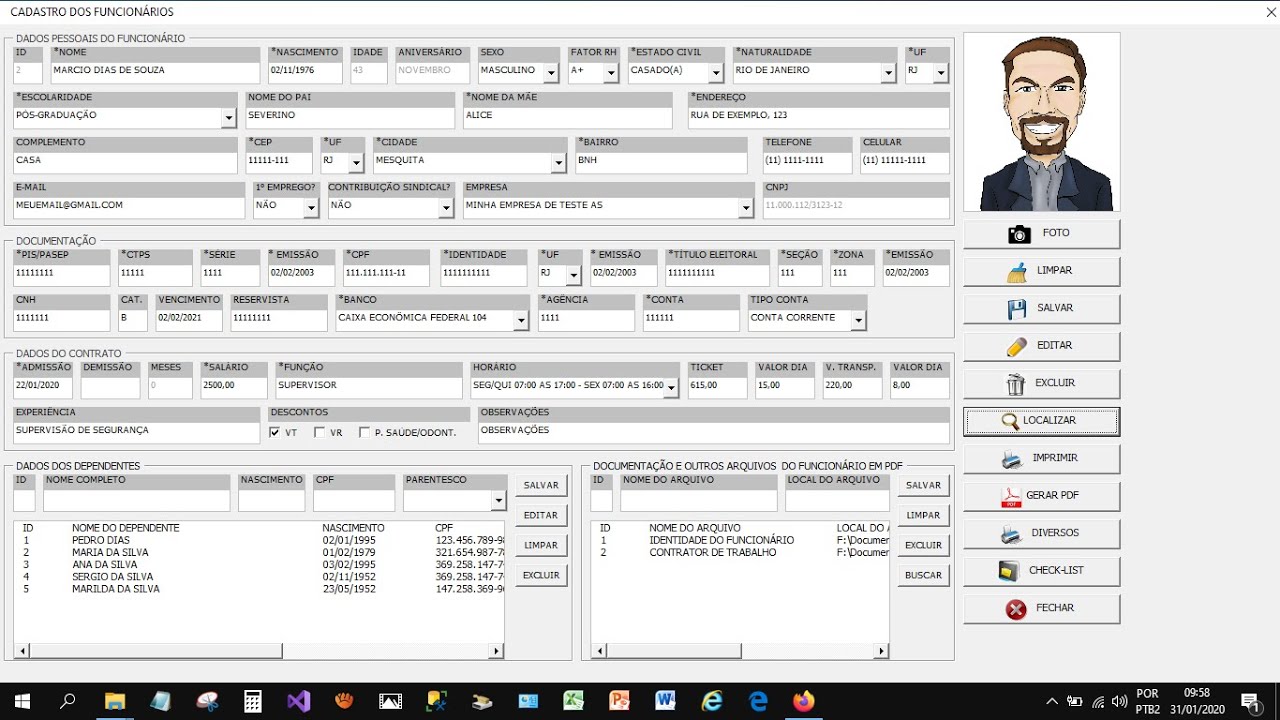Viewport: 1280px width, 720px height.
Task: Click the employee photo
Action: coord(1041,122)
